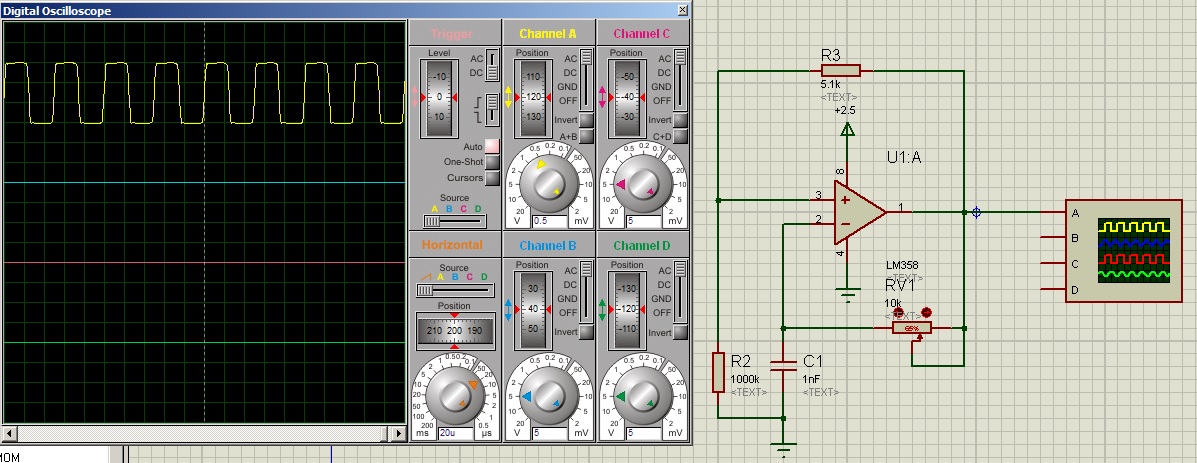Click the oscilloscope display right scroll arrow
This screenshot has height=463, width=1197.
(398, 433)
